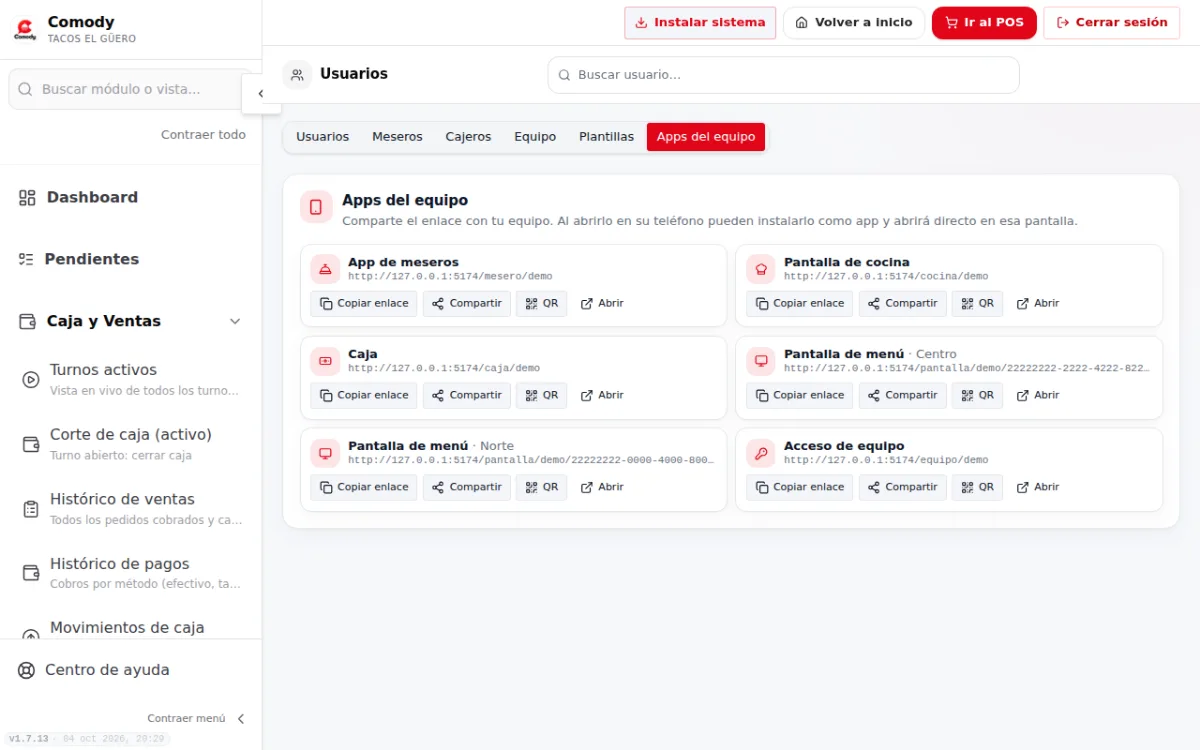
Task: Click Volver a inicio button
Action: click(x=854, y=23)
